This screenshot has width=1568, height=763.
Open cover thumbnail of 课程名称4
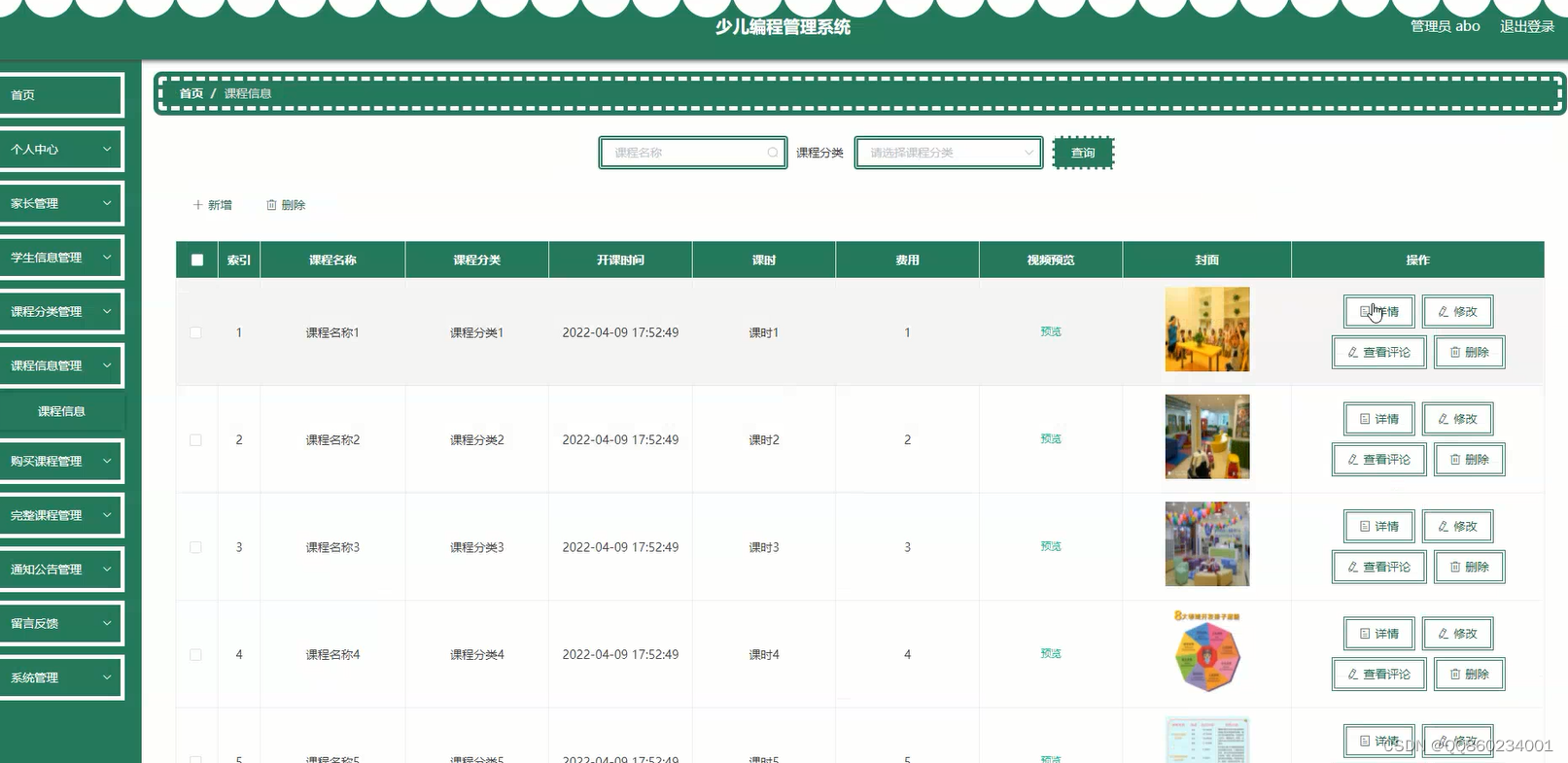tap(1207, 651)
